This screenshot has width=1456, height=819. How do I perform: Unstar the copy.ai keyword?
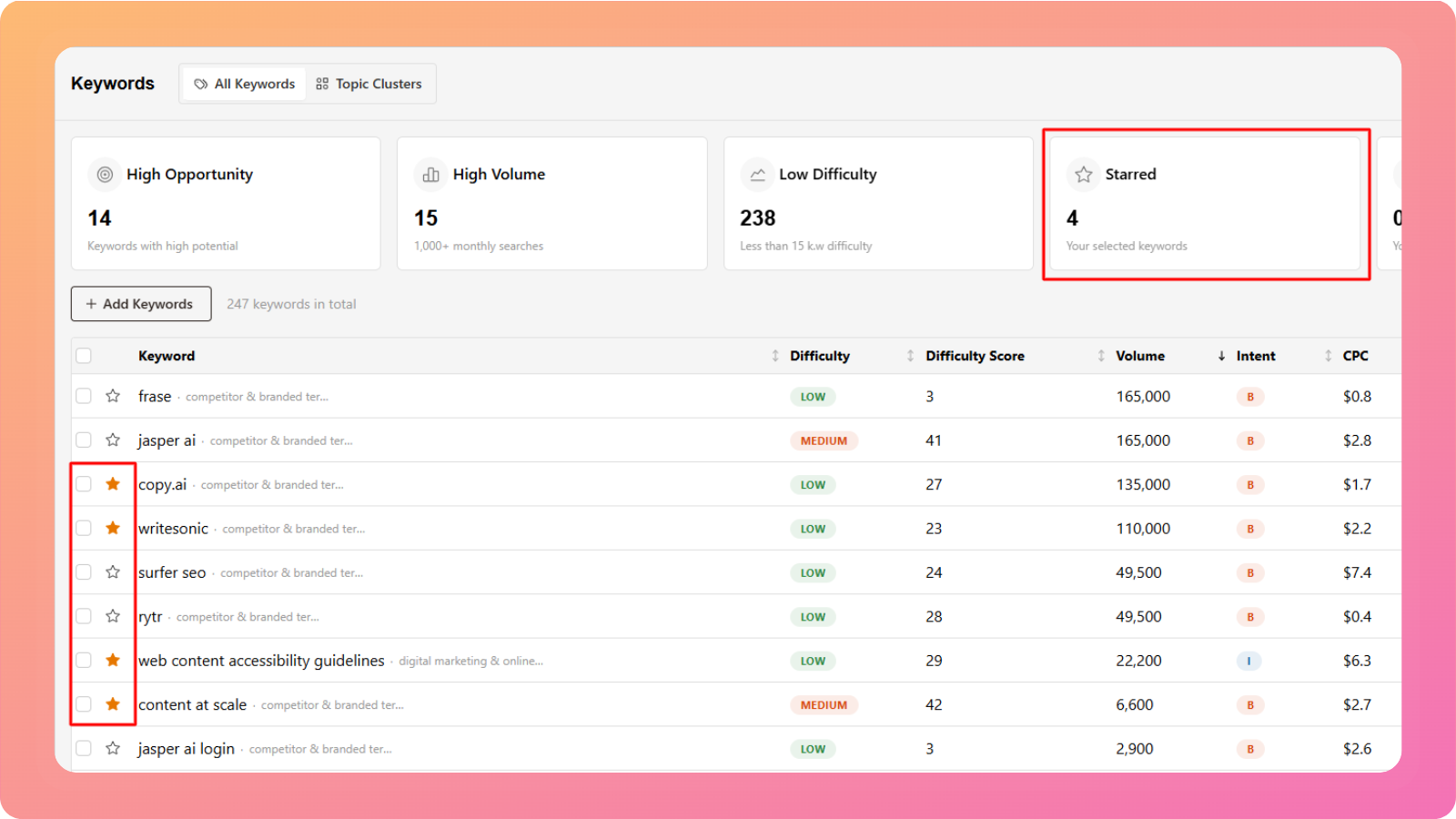click(113, 484)
